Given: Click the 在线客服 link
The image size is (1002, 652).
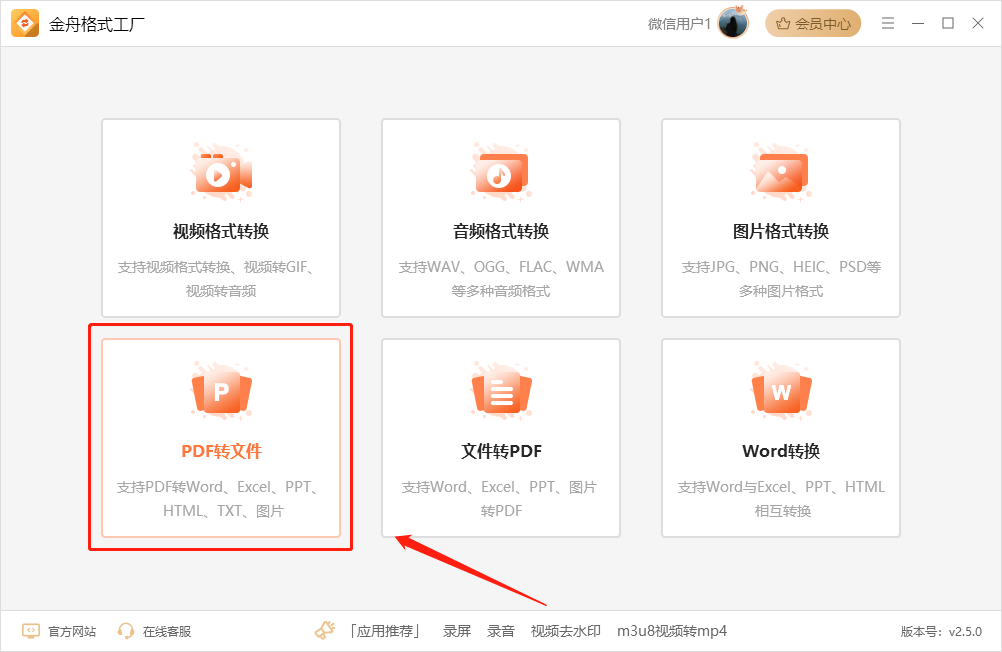Looking at the screenshot, I should click(167, 632).
